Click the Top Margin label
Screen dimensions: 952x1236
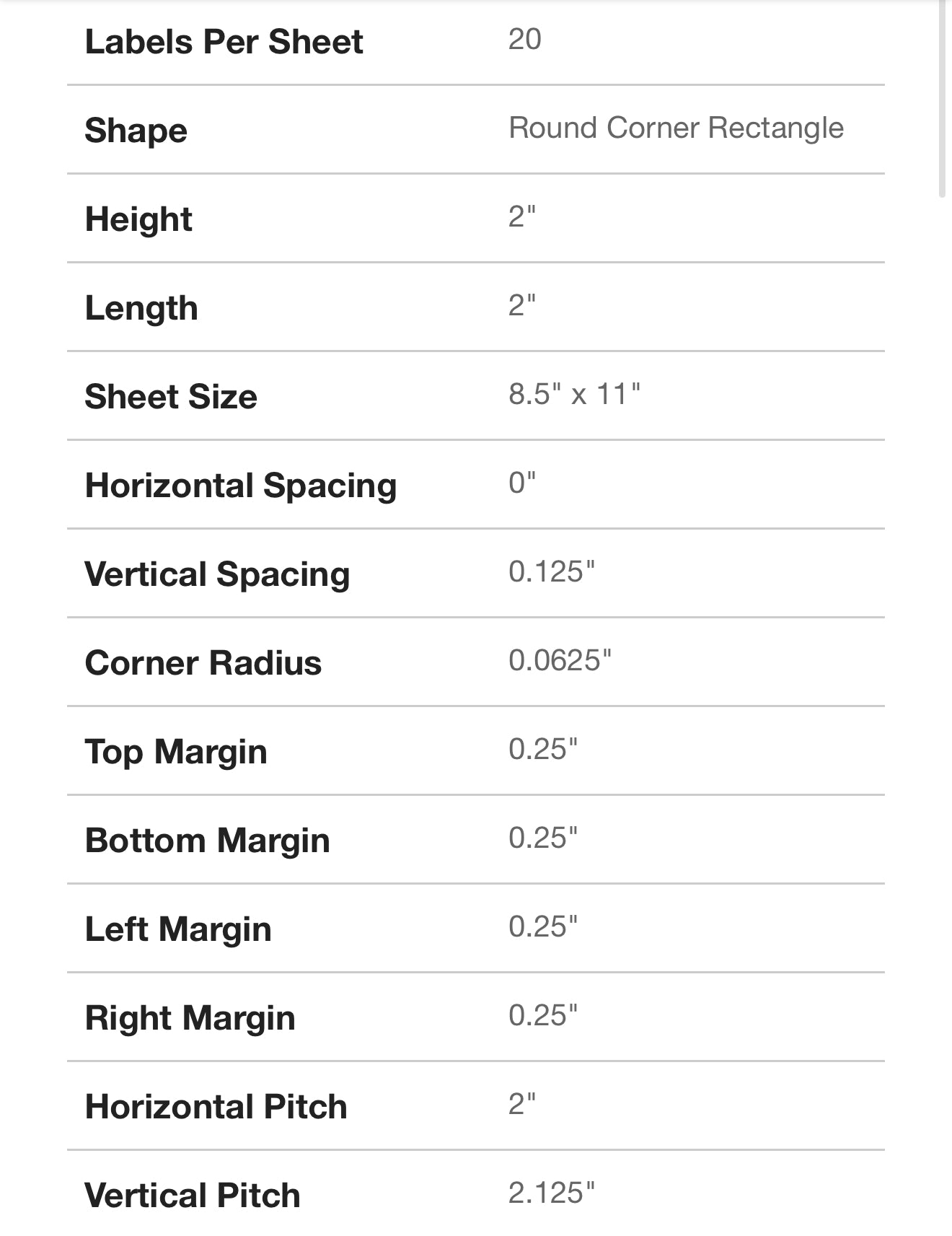[x=176, y=752]
